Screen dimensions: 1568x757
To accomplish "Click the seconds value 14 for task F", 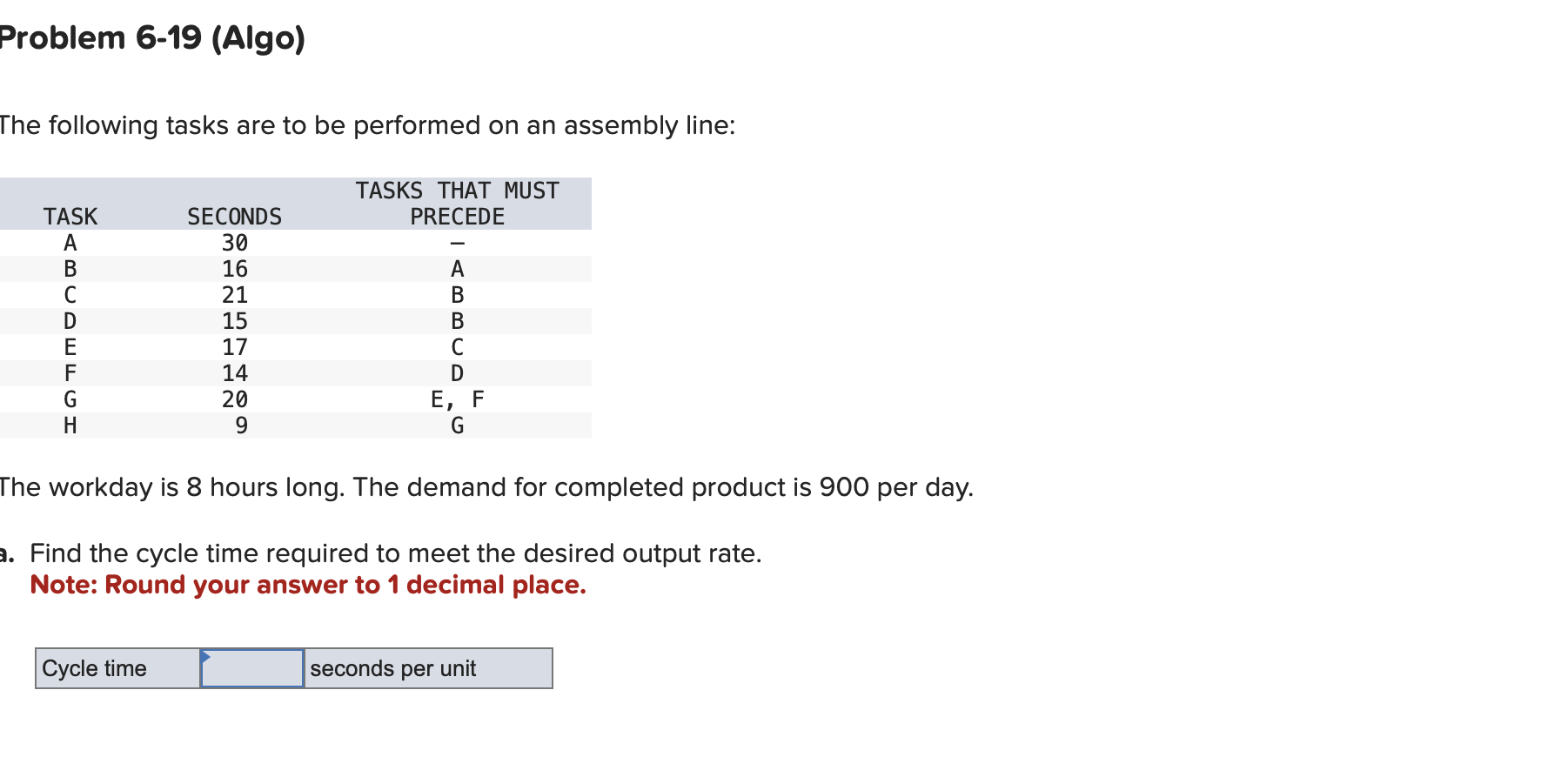I will (234, 373).
